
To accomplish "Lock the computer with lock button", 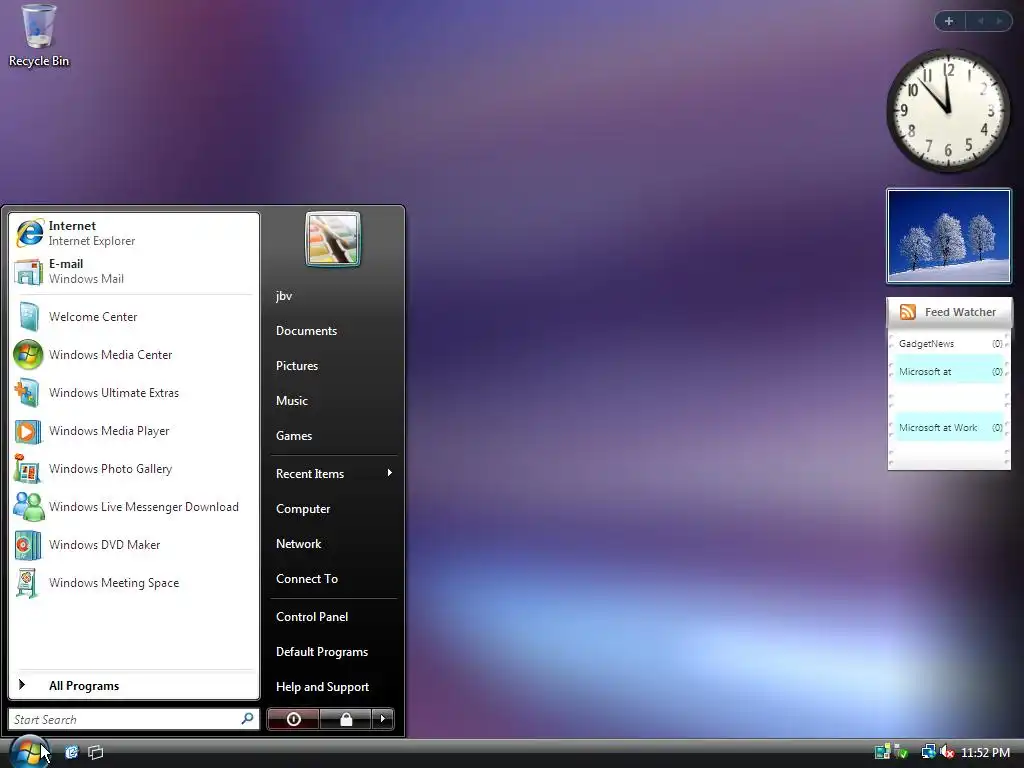I will tap(345, 719).
